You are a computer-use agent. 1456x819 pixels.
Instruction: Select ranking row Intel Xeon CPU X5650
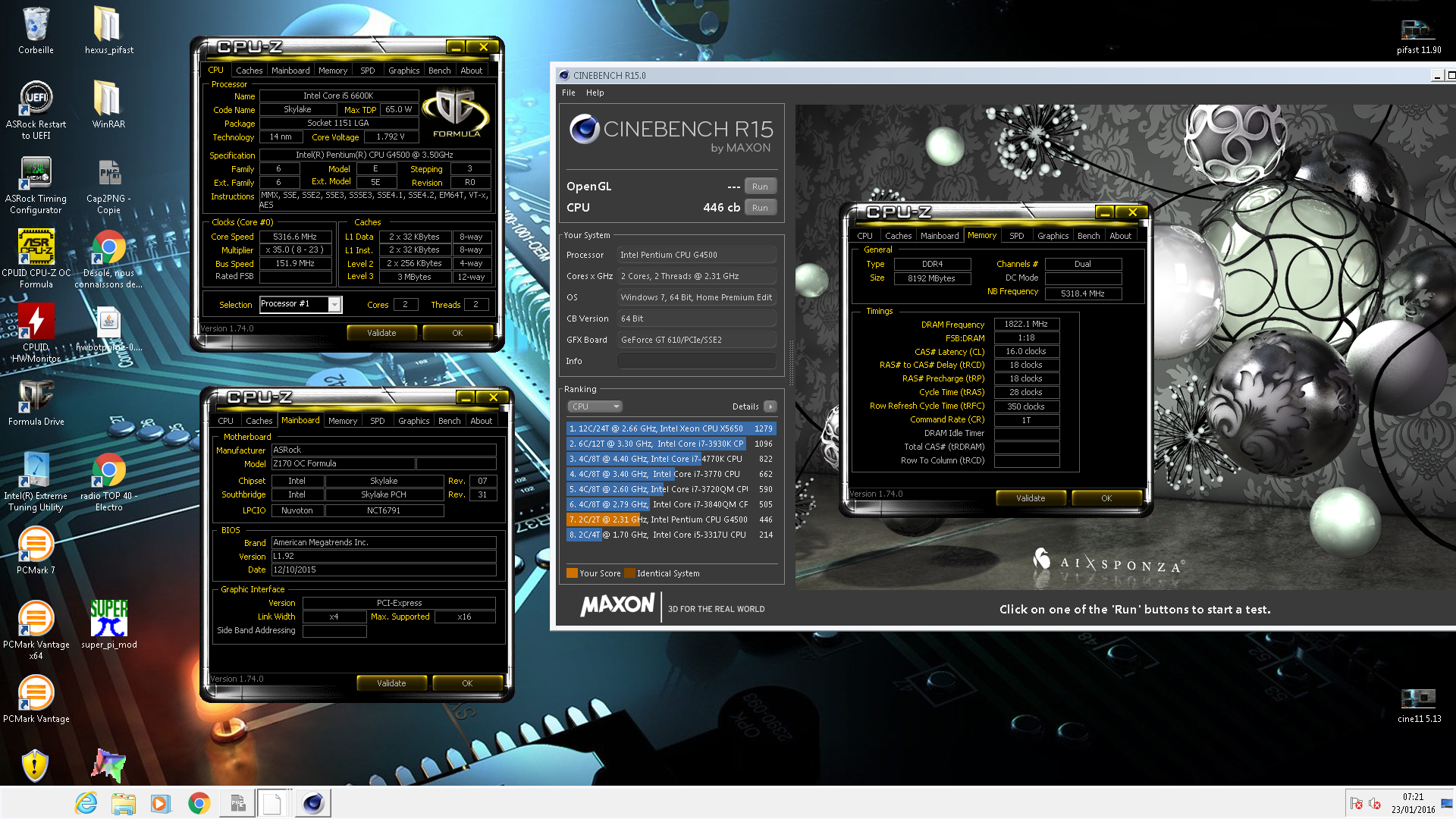point(670,428)
